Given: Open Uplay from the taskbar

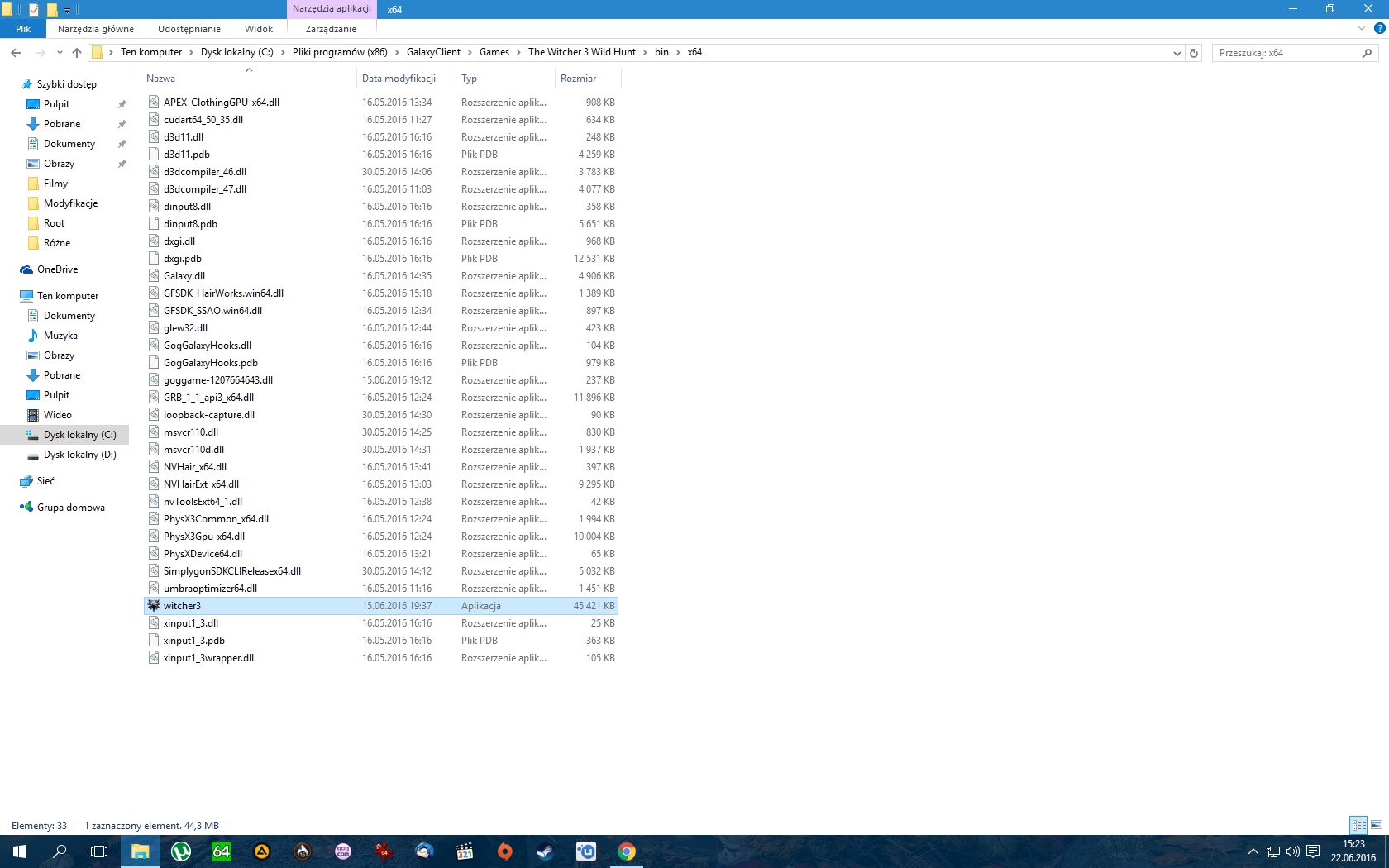Looking at the screenshot, I should [586, 851].
